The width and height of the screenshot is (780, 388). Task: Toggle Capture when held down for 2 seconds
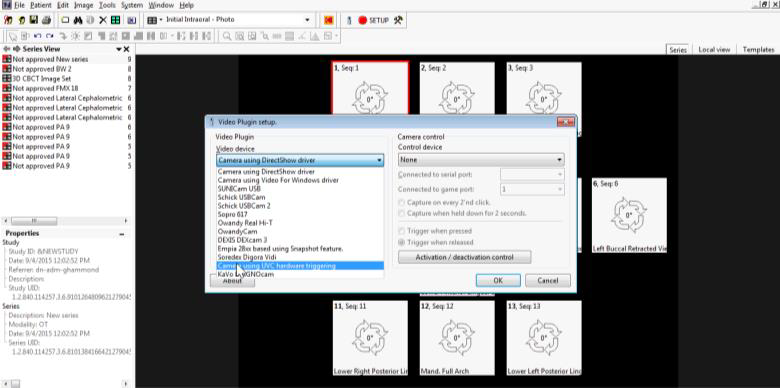(x=401, y=213)
